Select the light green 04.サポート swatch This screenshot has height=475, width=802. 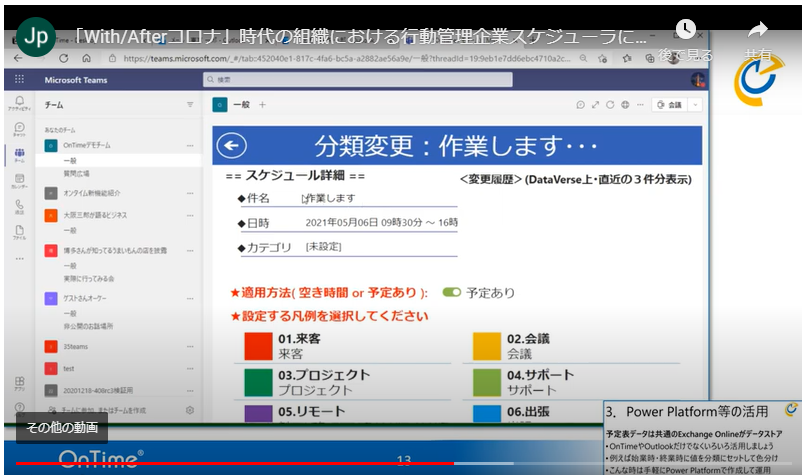click(486, 383)
